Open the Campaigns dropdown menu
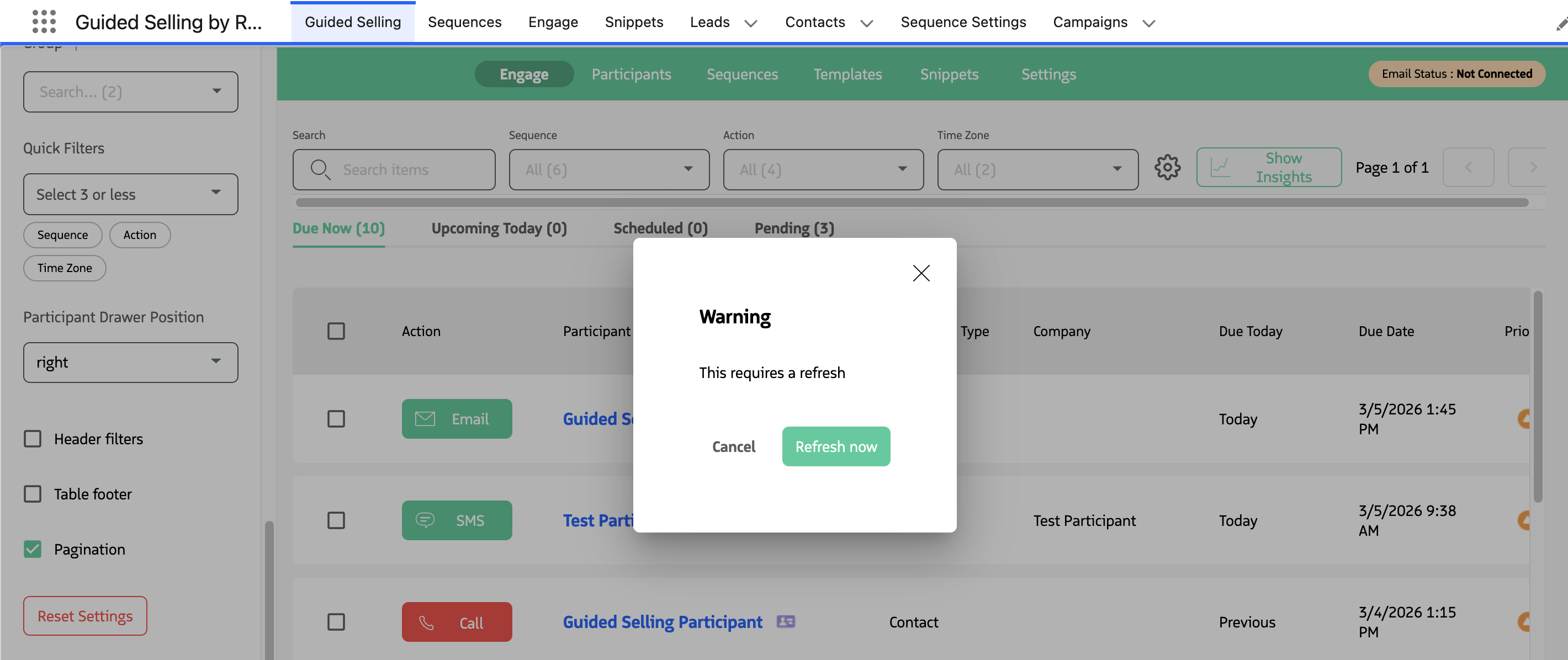Screen dimensions: 1568x660 tap(1103, 22)
